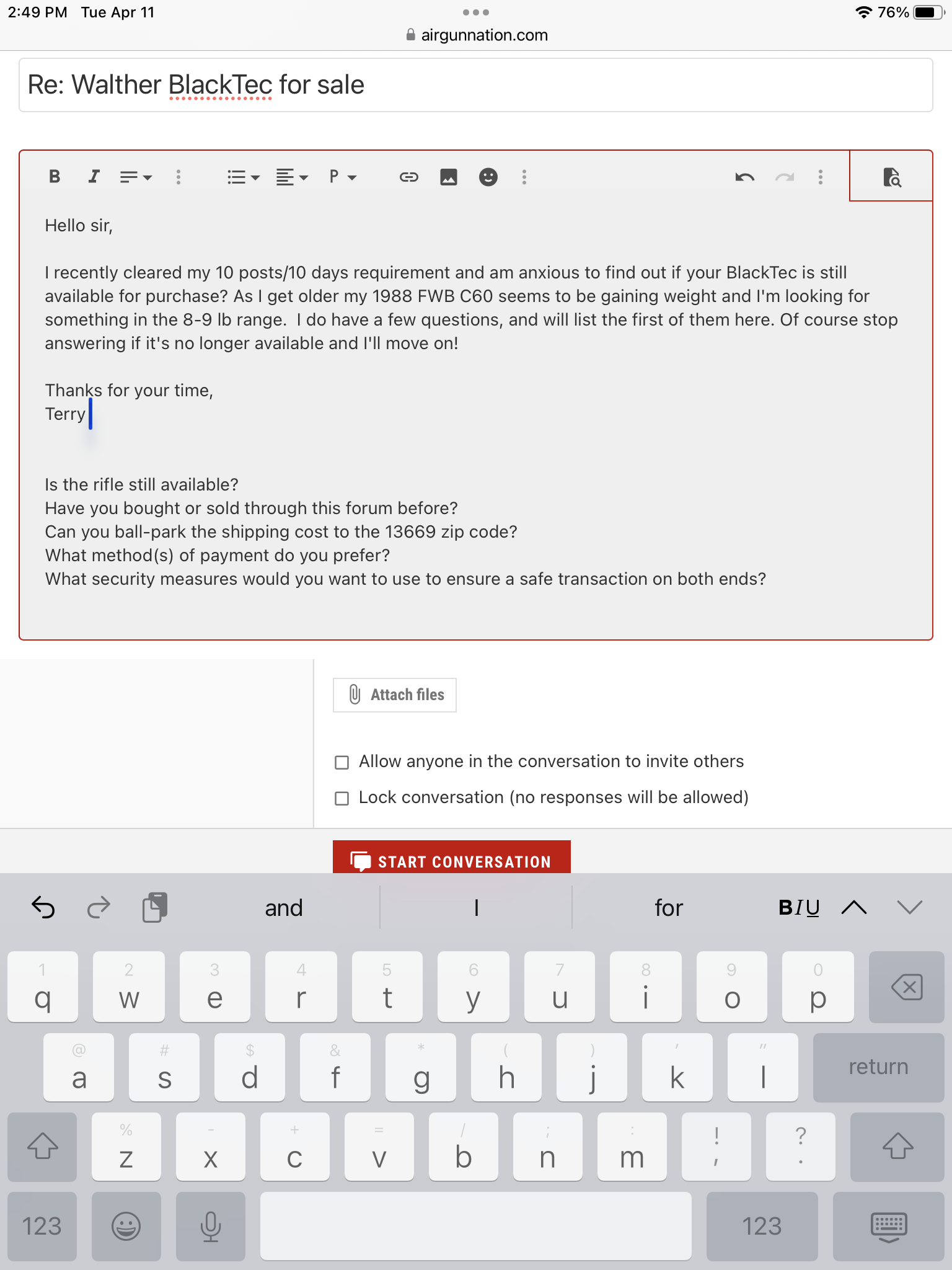Undo in the editor toolbar
Image resolution: width=952 pixels, height=1270 pixels.
pyautogui.click(x=745, y=177)
